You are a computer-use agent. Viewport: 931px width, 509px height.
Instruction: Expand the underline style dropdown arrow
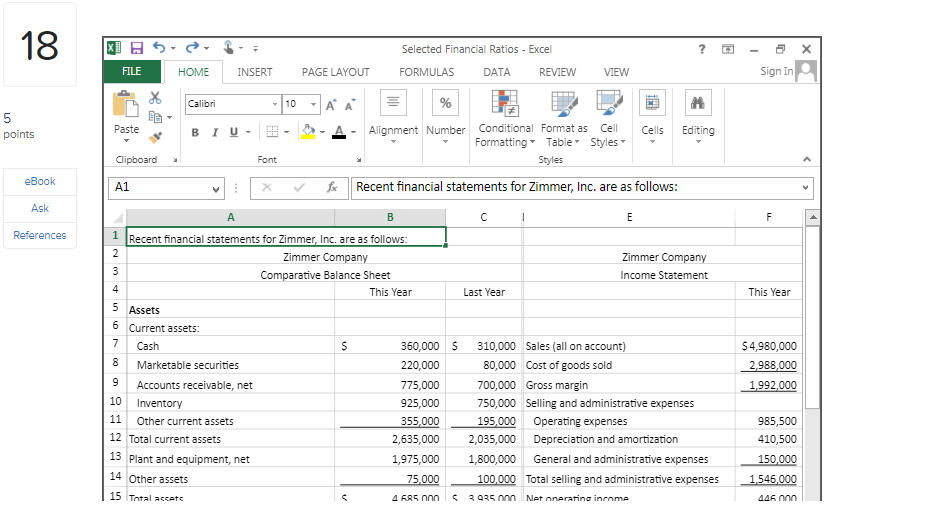coord(248,132)
